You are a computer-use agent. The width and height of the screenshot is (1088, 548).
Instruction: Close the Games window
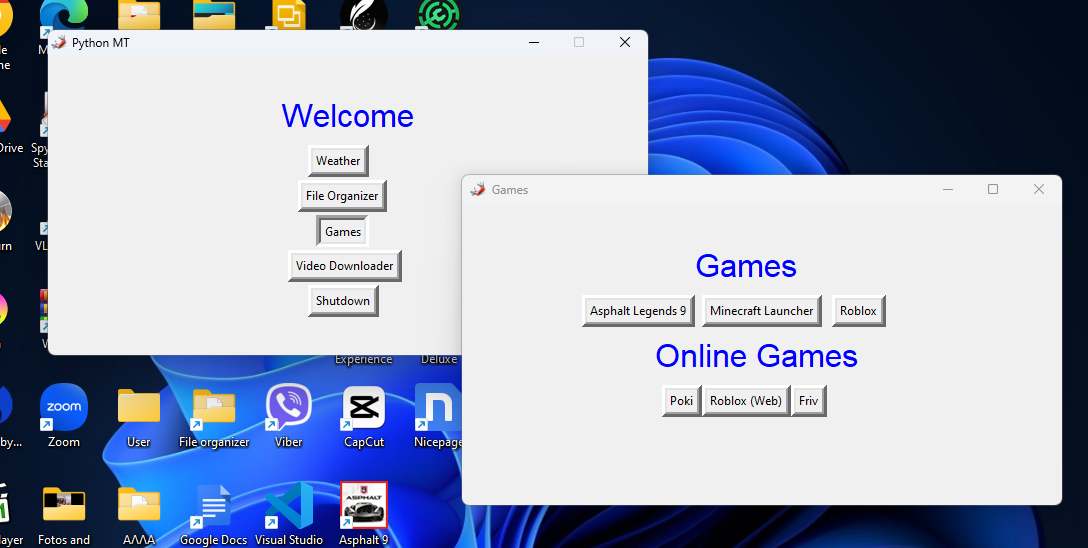click(1039, 189)
